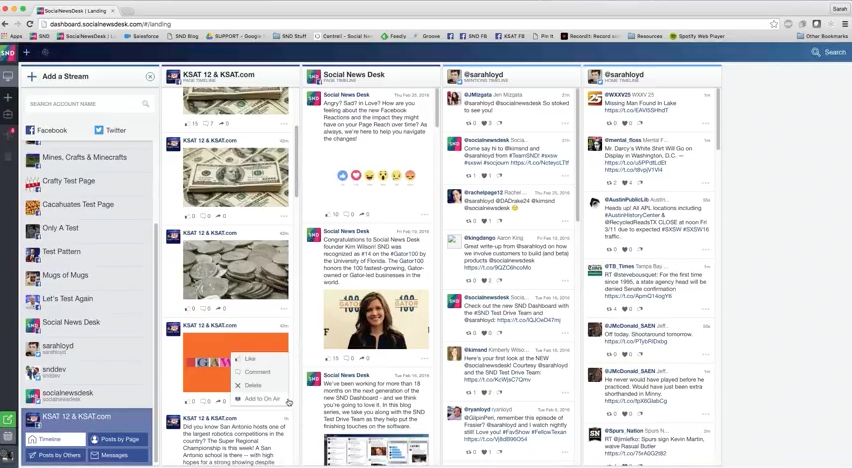Reply to the JMizgata tweet
The width and height of the screenshot is (852, 468).
pyautogui.click(x=500, y=123)
